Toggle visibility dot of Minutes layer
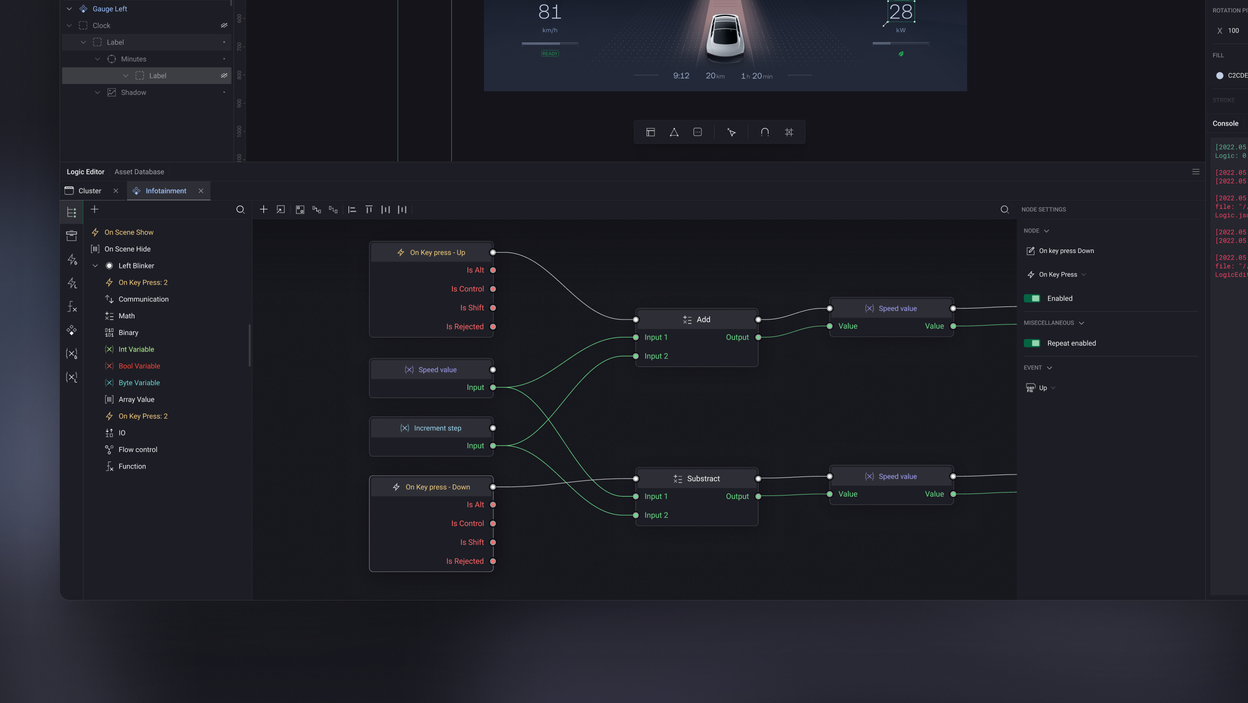Viewport: 1248px width, 703px height. pos(224,59)
